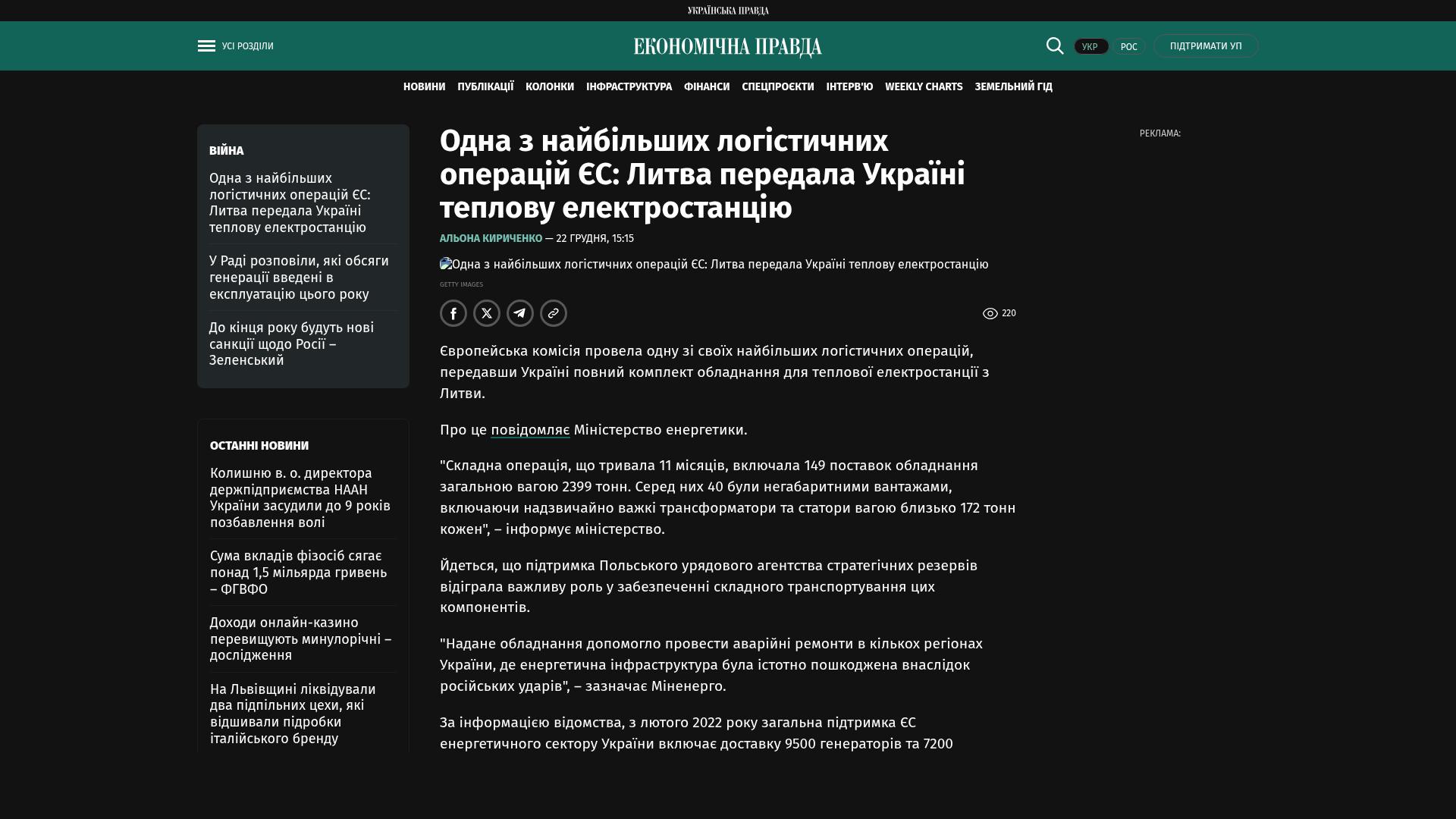1456x819 pixels.
Task: Click the search magnifier icon
Action: [x=1055, y=45]
